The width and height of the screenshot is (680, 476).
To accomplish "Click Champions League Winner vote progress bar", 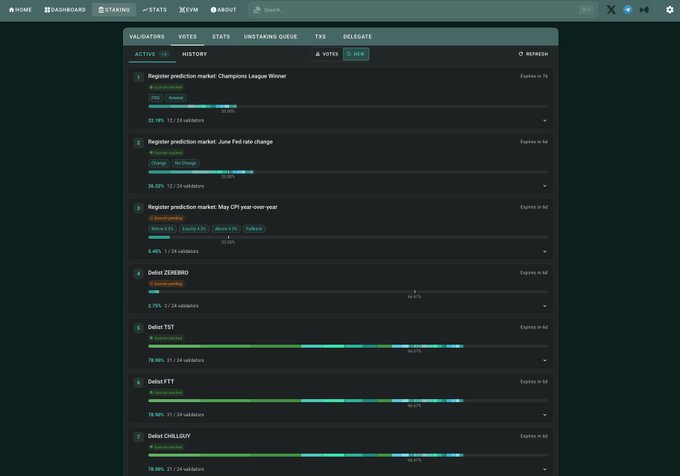I will point(348,106).
